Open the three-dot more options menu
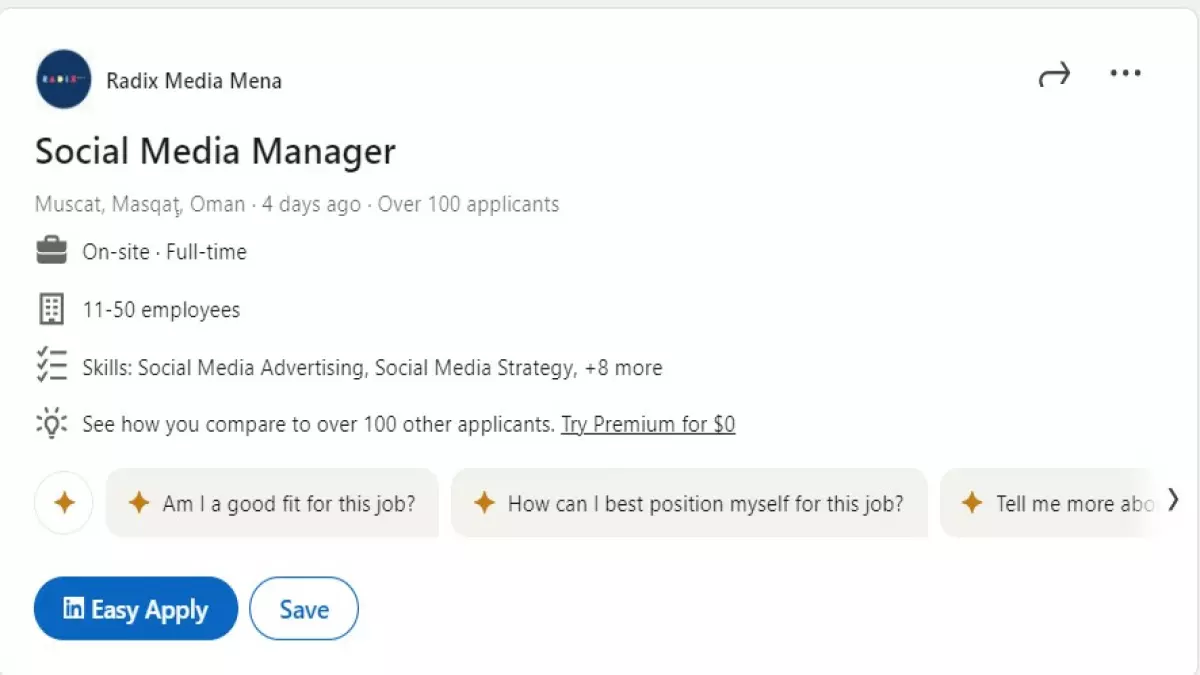Image resolution: width=1200 pixels, height=675 pixels. coord(1125,73)
